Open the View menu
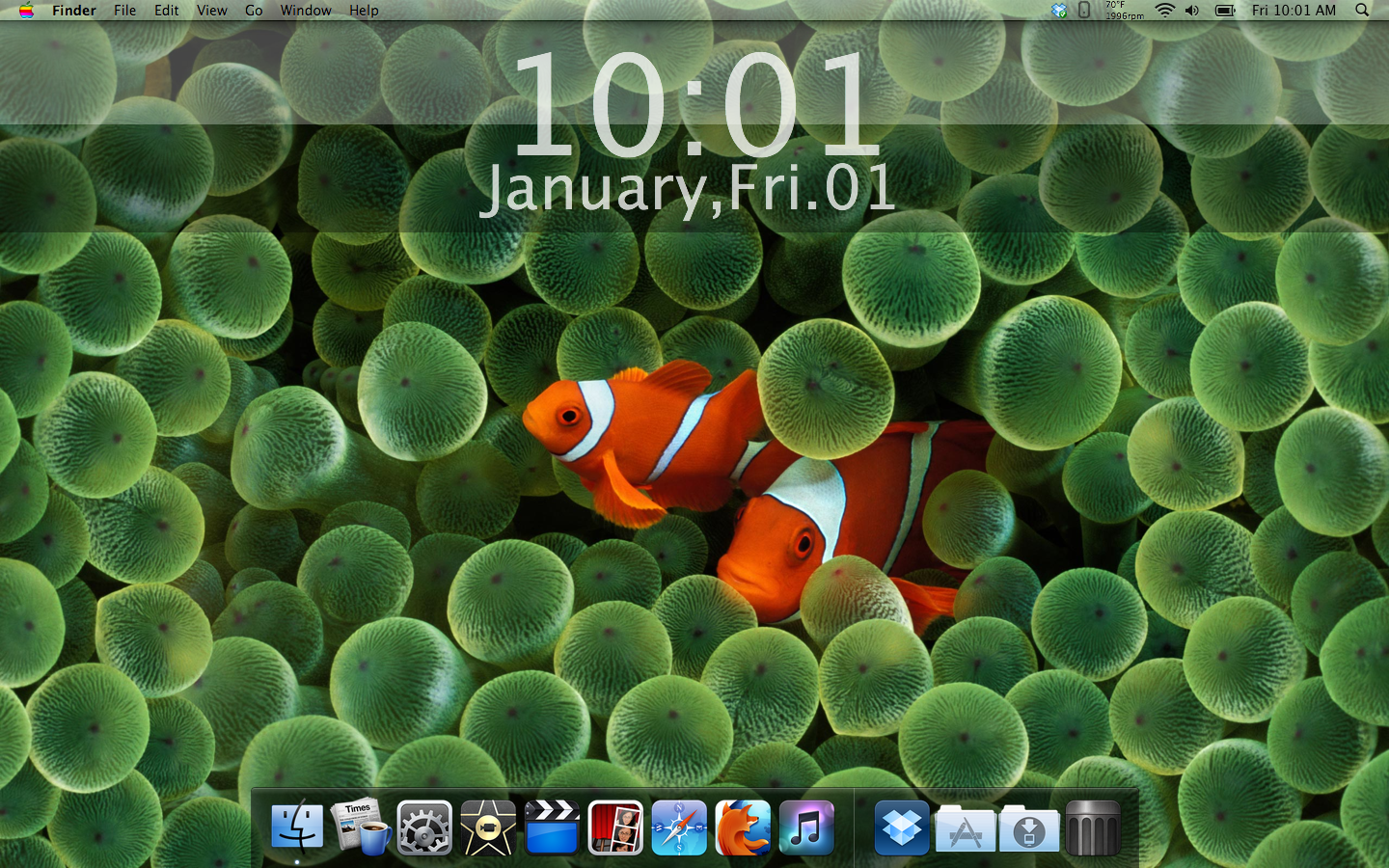Image resolution: width=1389 pixels, height=868 pixels. [x=212, y=11]
